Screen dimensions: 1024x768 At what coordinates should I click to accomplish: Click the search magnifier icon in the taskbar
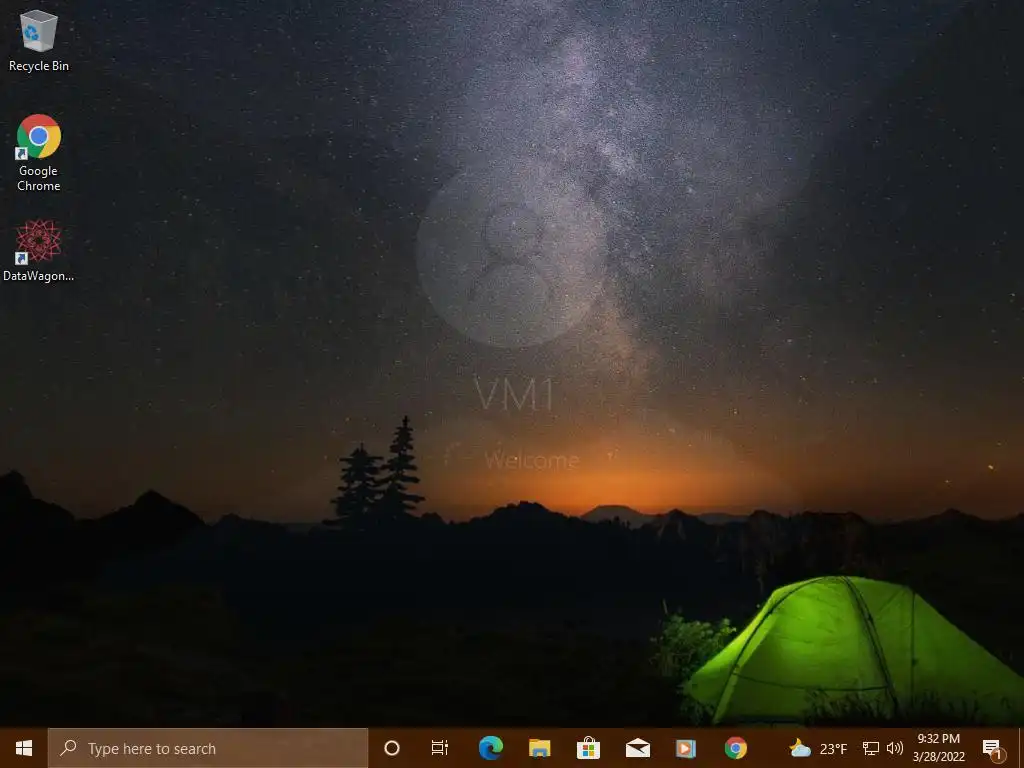click(68, 748)
